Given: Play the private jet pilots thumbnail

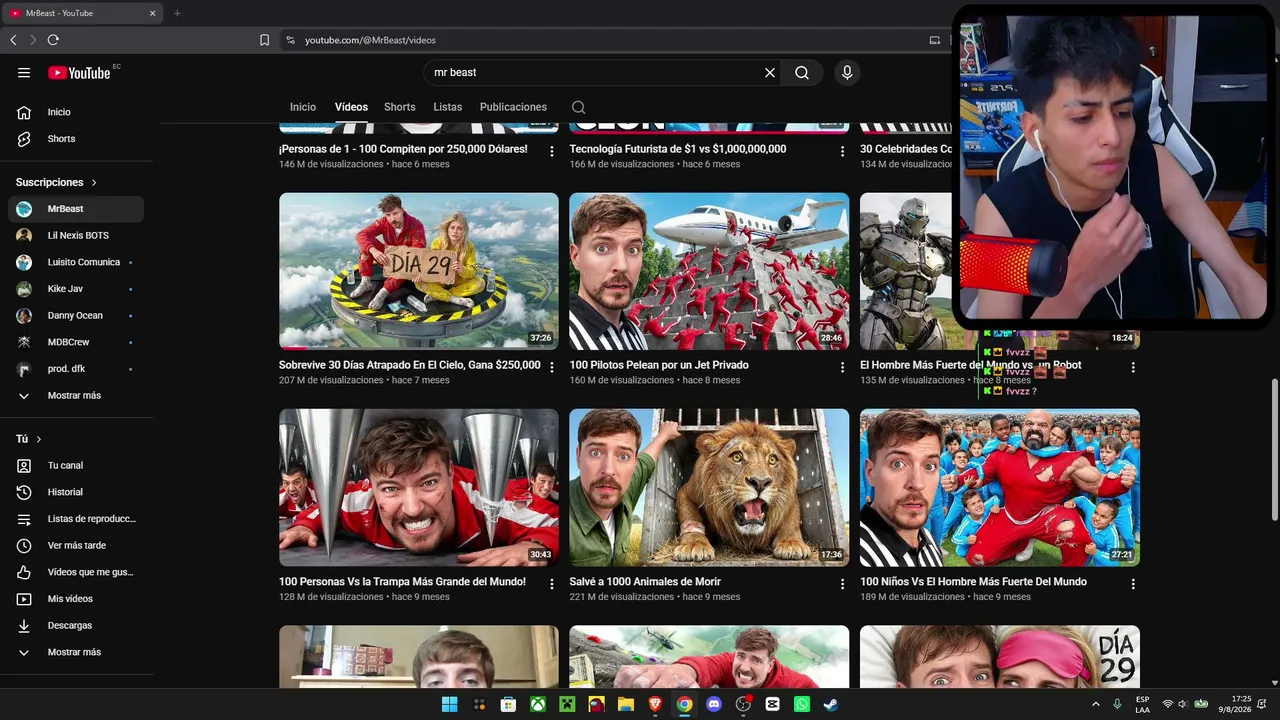Looking at the screenshot, I should [709, 271].
